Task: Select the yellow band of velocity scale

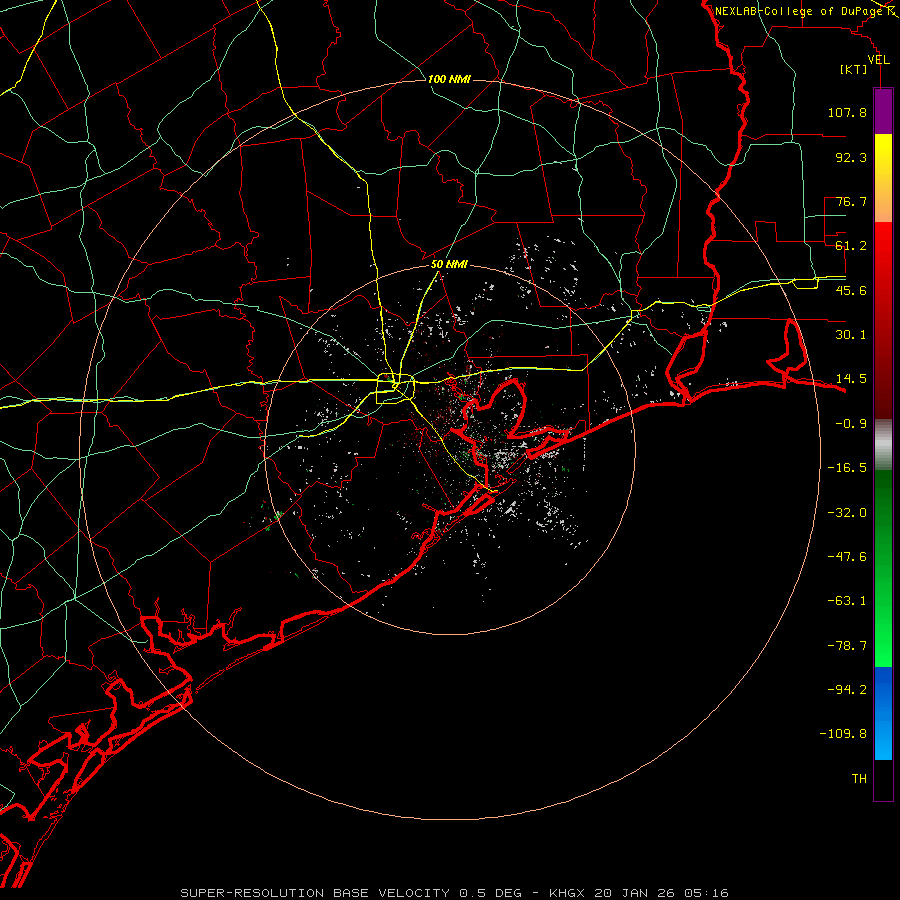Action: pyautogui.click(x=883, y=178)
